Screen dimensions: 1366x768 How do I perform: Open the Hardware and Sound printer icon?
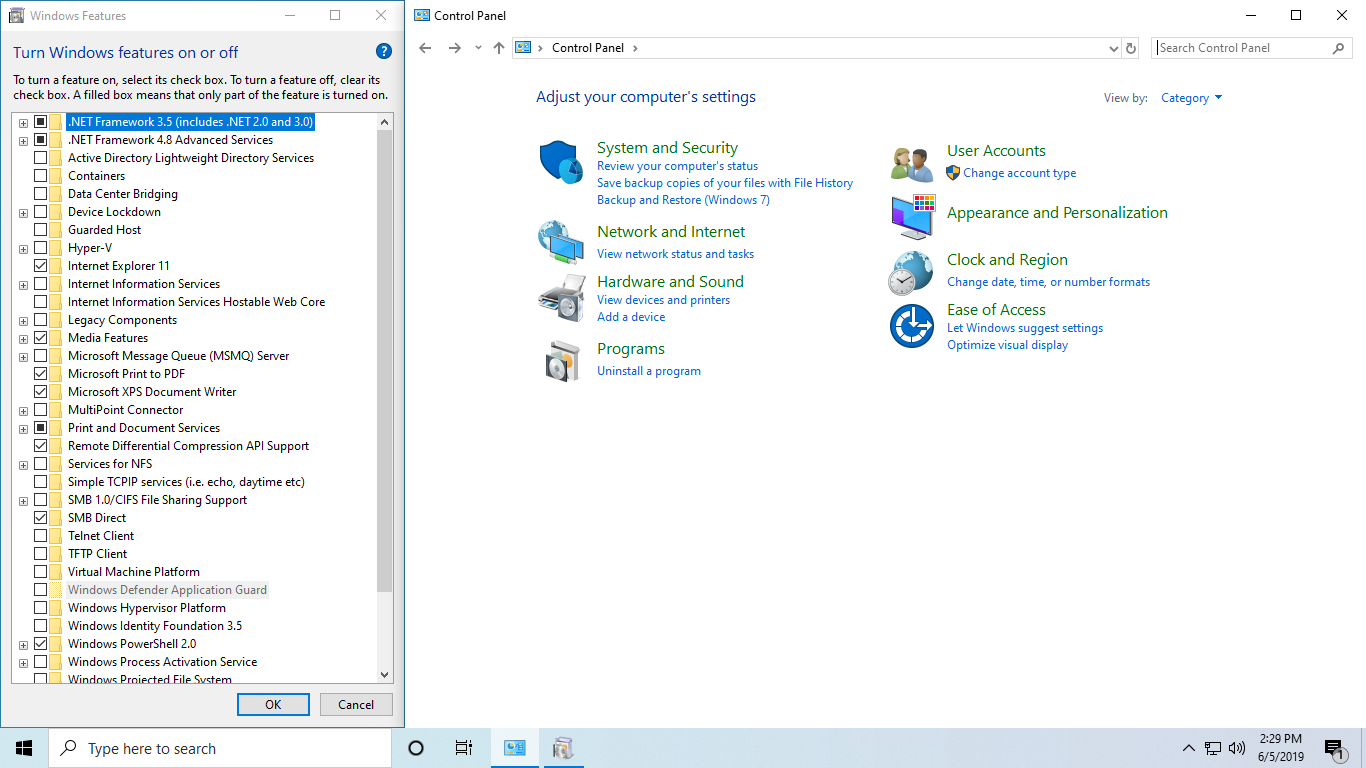tap(561, 298)
